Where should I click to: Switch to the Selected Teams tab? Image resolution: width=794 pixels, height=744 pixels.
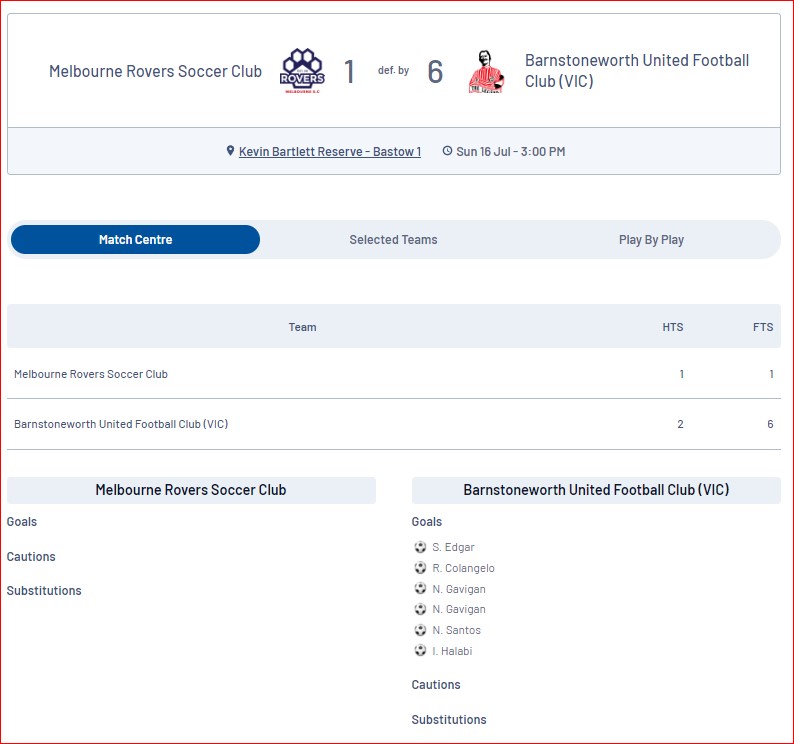(393, 240)
